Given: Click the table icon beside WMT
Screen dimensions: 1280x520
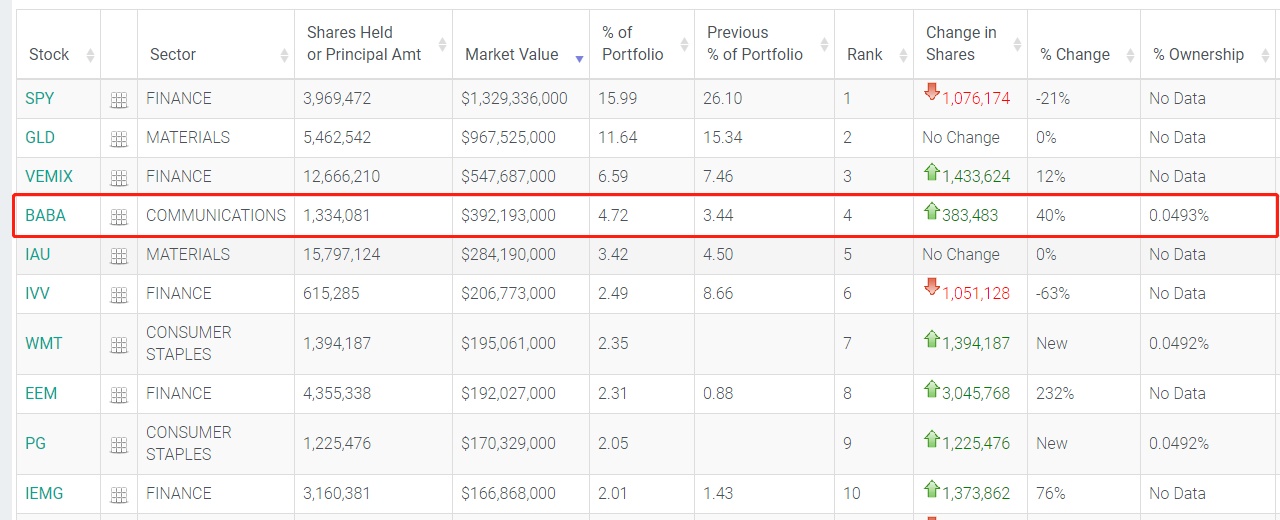Looking at the screenshot, I should click(x=119, y=345).
